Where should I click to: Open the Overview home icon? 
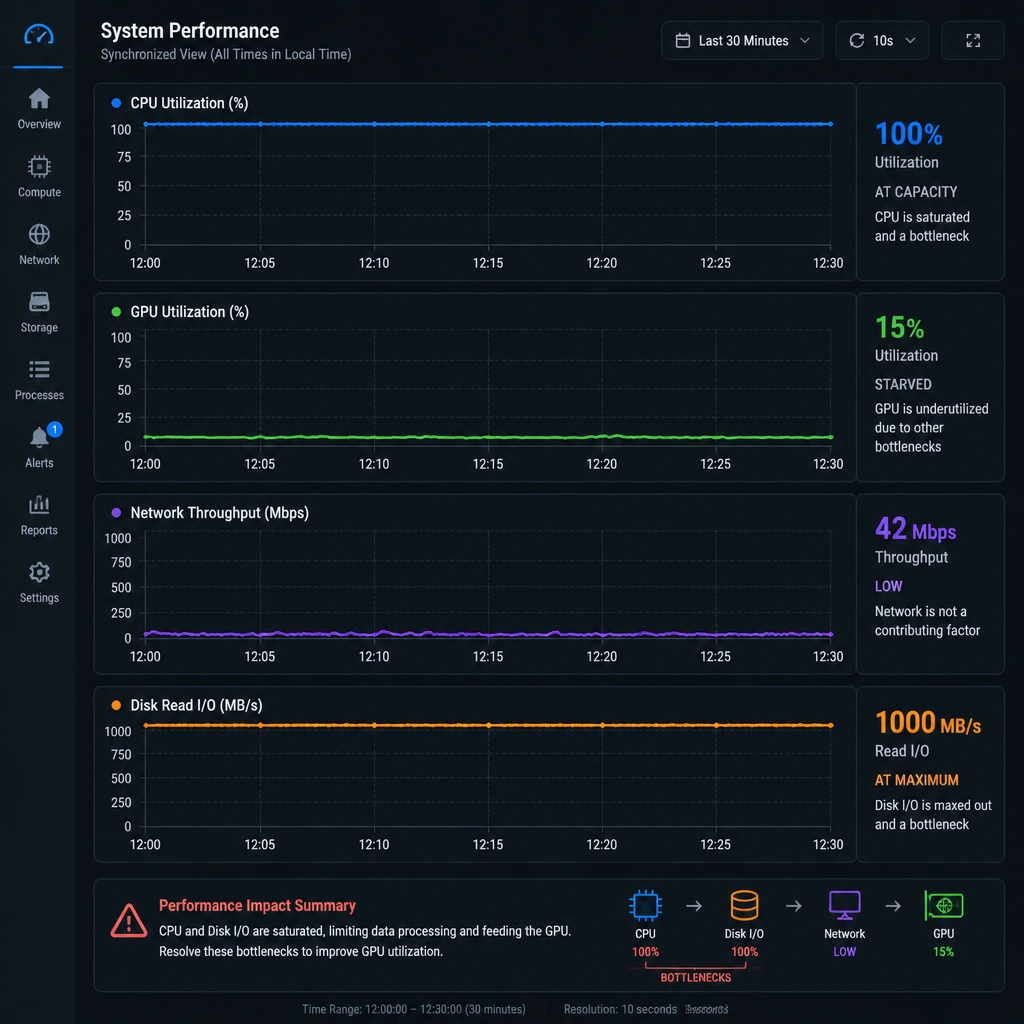pos(39,99)
